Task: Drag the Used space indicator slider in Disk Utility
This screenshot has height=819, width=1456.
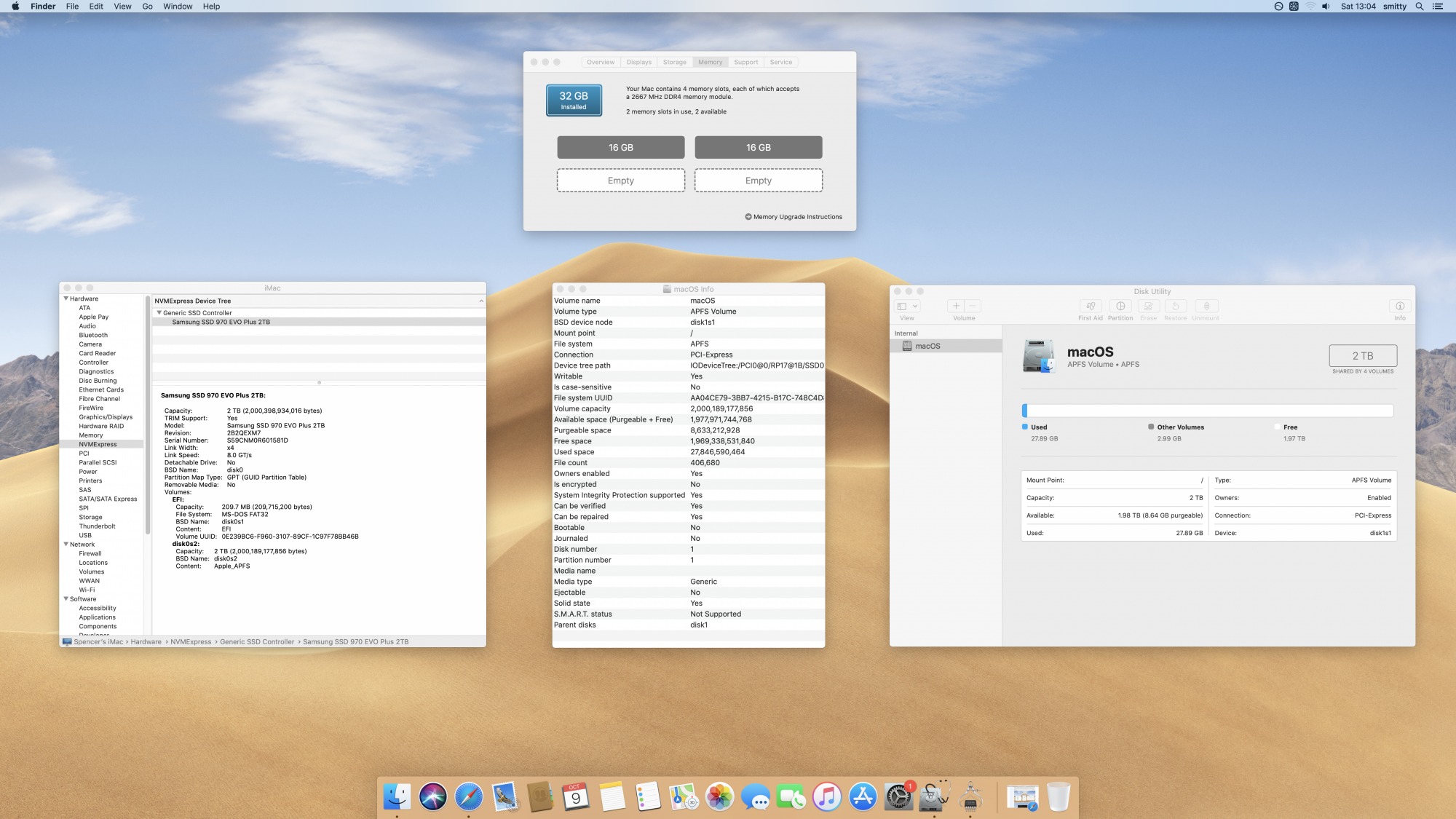Action: [x=1027, y=411]
